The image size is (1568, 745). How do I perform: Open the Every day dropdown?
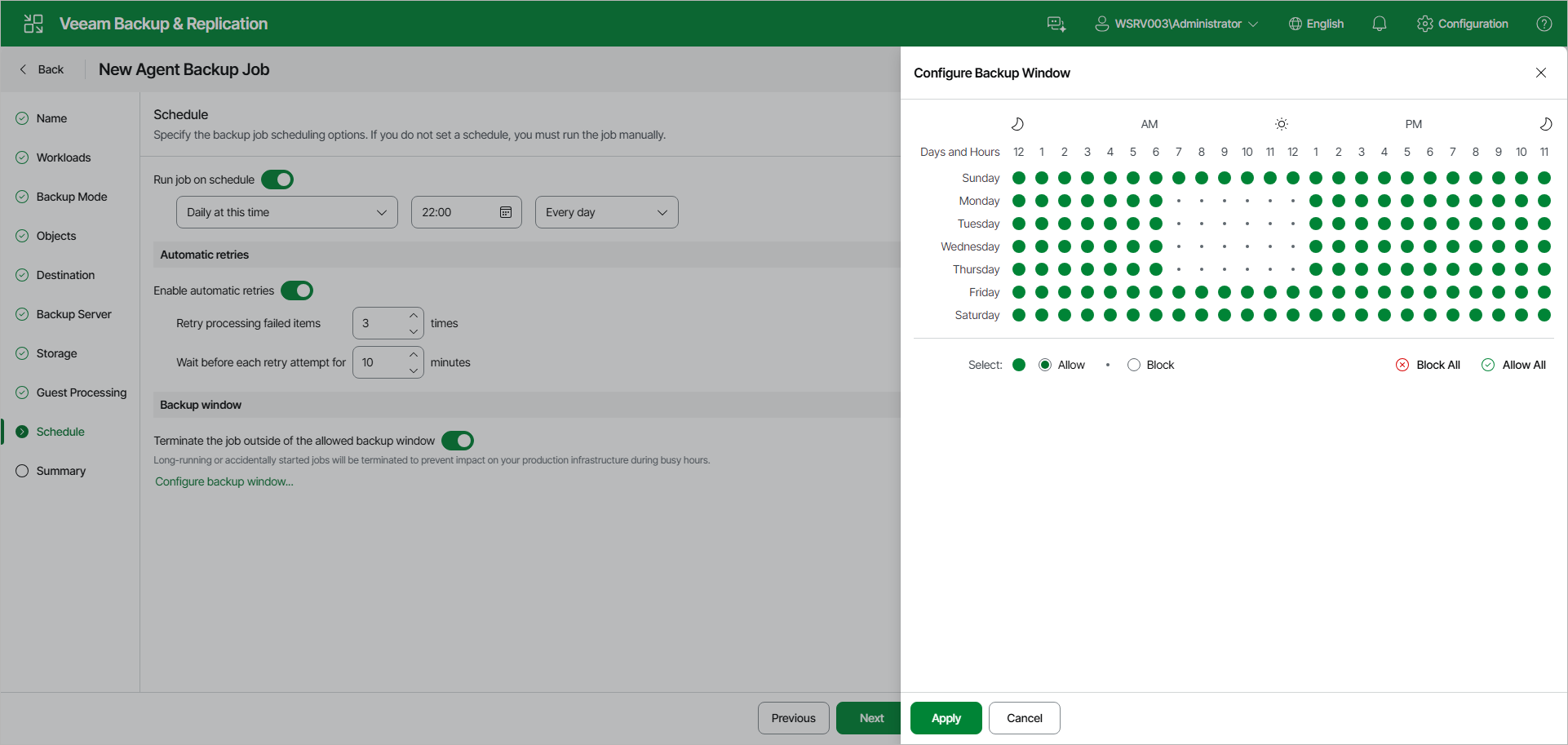[607, 212]
